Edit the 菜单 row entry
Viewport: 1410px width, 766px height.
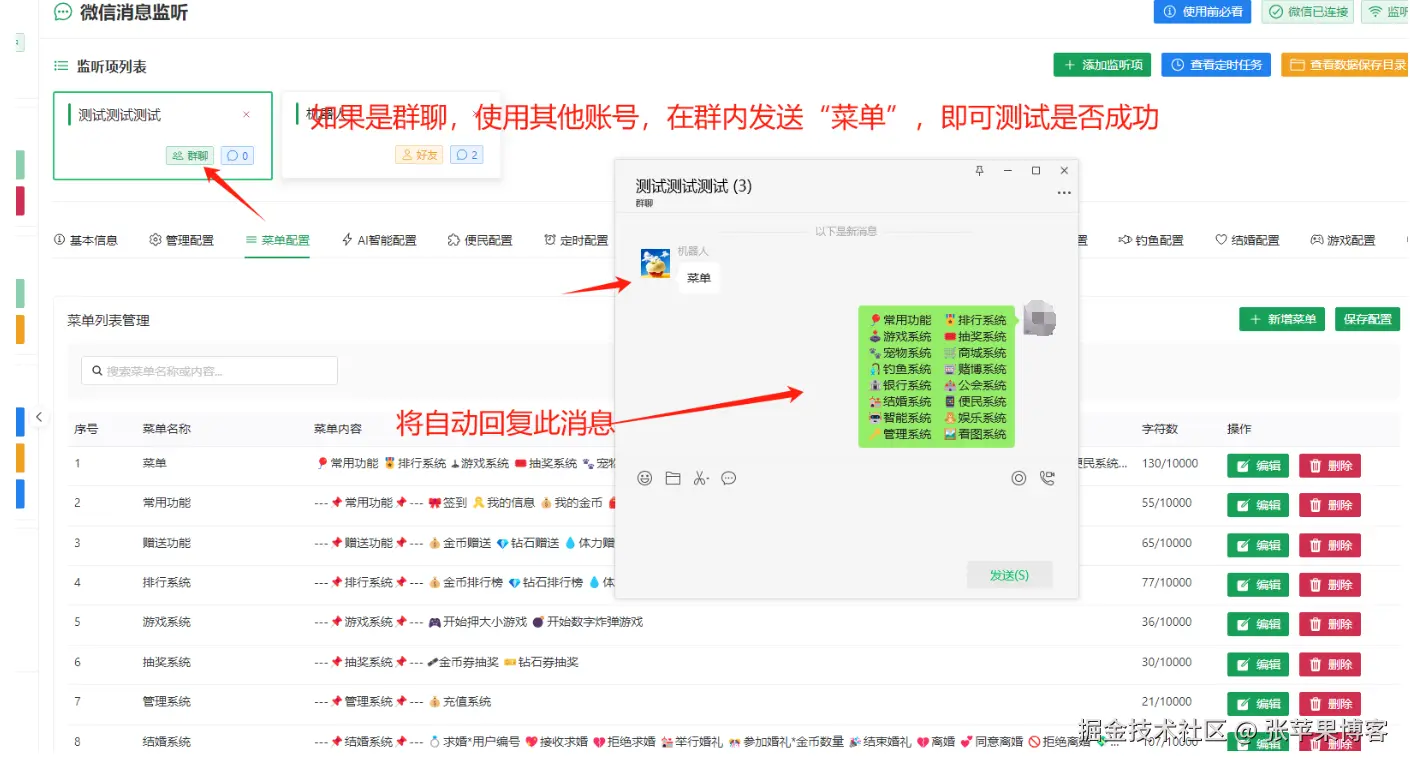[1258, 465]
